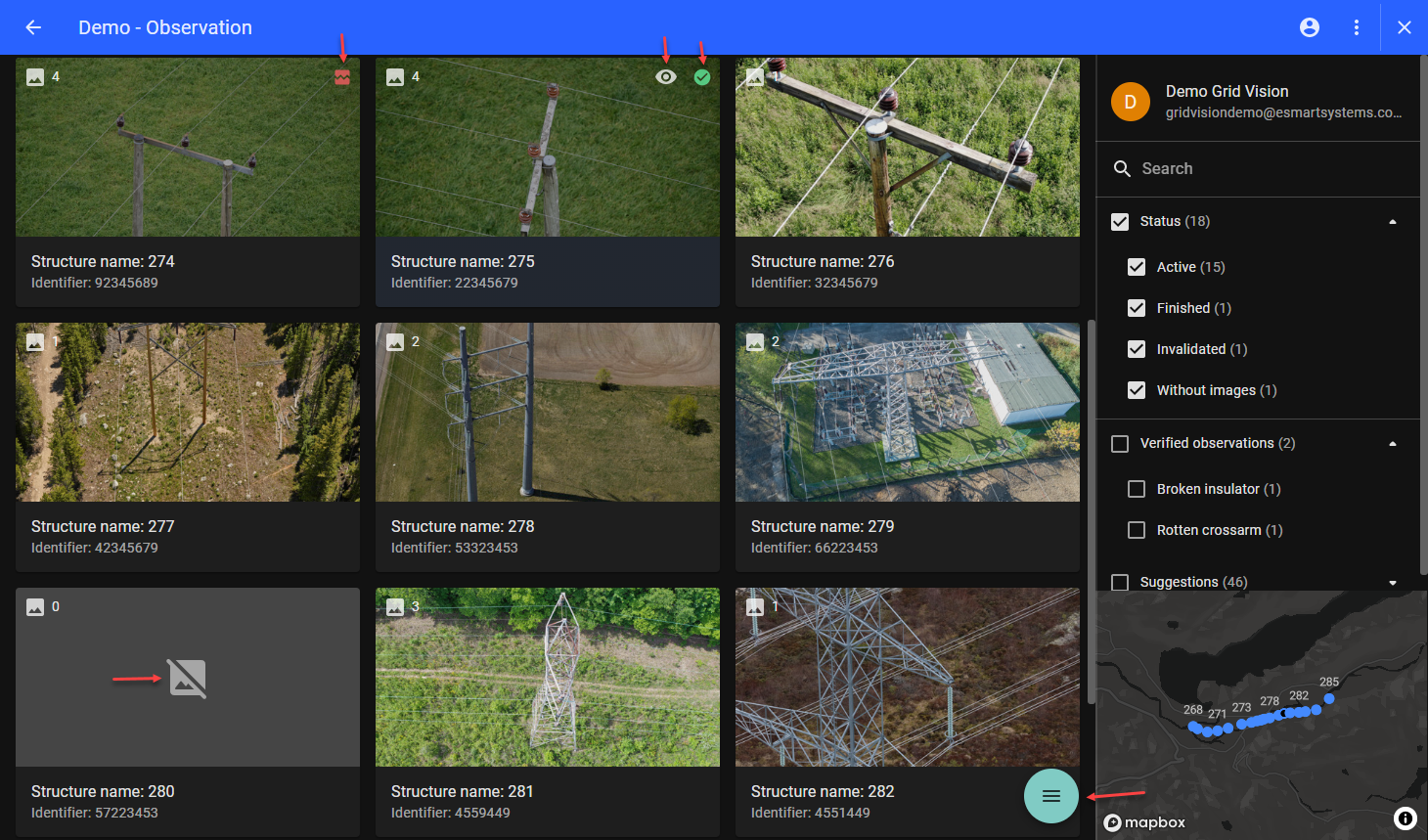Click the broken insulator icon on structure 274
This screenshot has width=1428, height=840.
click(x=342, y=77)
